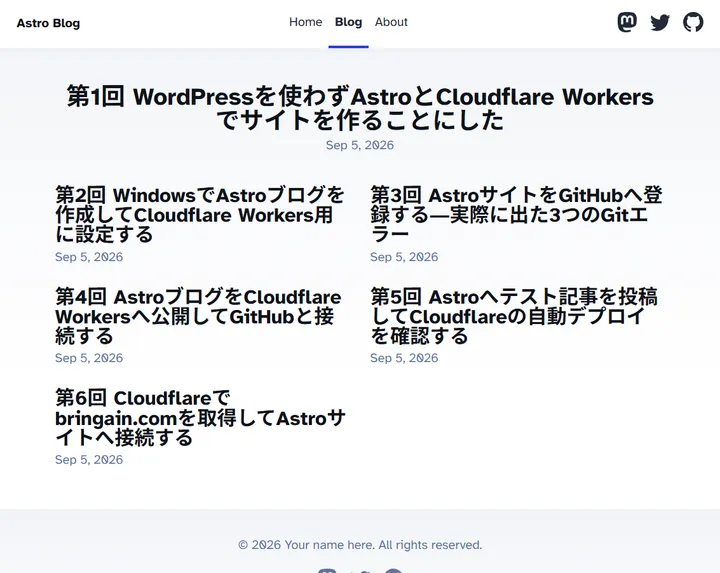720x573 pixels.
Task: Open the Twitter icon in header
Action: click(x=660, y=22)
